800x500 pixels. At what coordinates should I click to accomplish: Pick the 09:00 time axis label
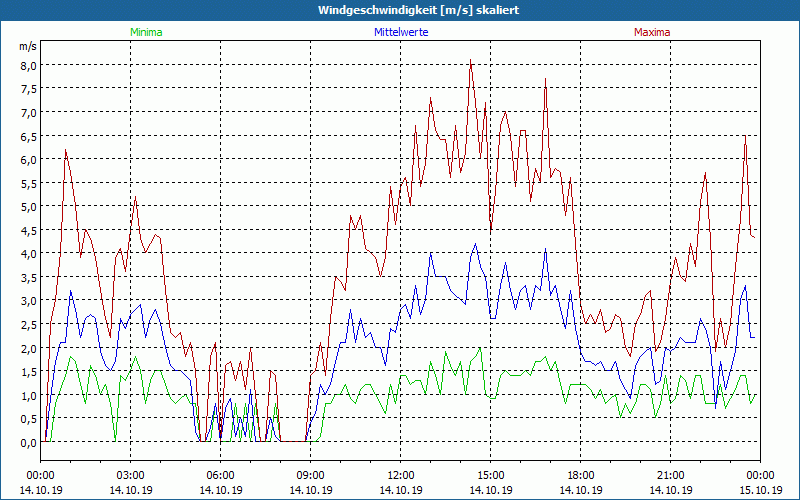pos(310,475)
